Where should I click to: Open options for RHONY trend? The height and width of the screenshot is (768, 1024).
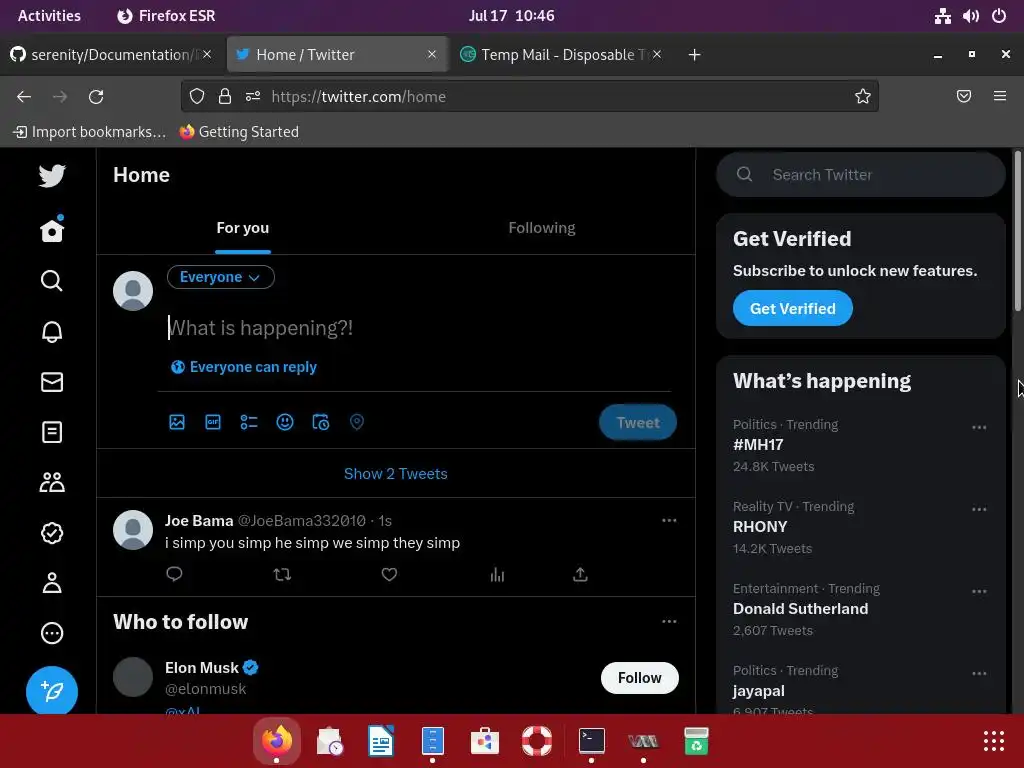(x=979, y=509)
